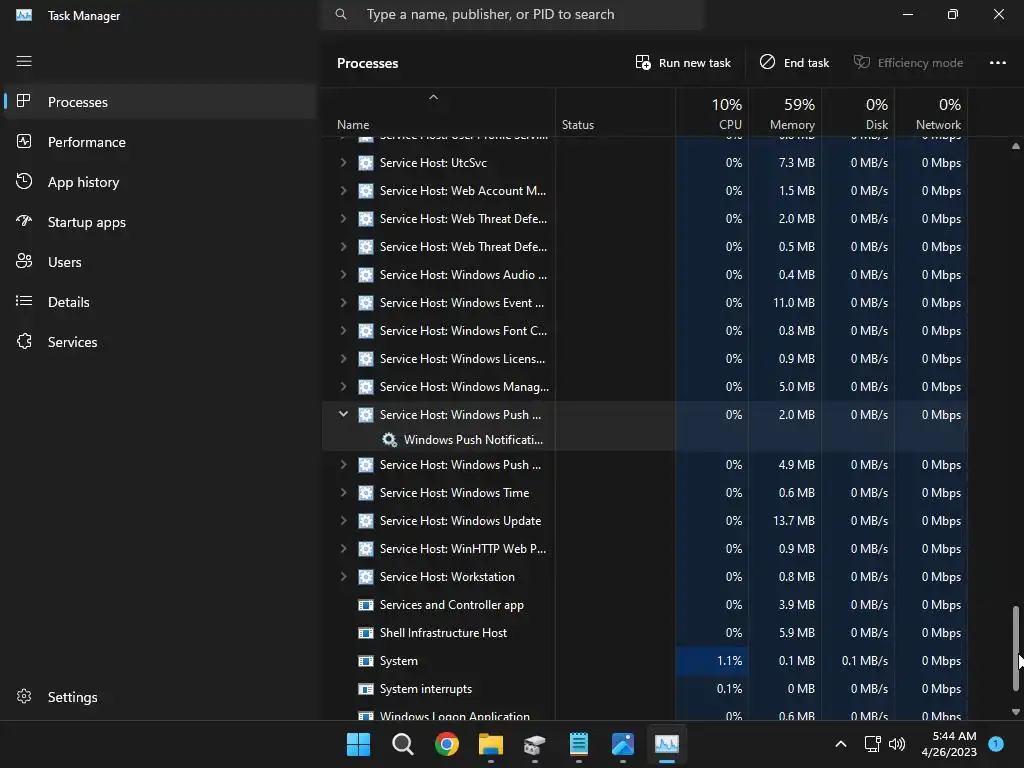Open the Notepad taskbar icon
The image size is (1024, 768).
(579, 744)
